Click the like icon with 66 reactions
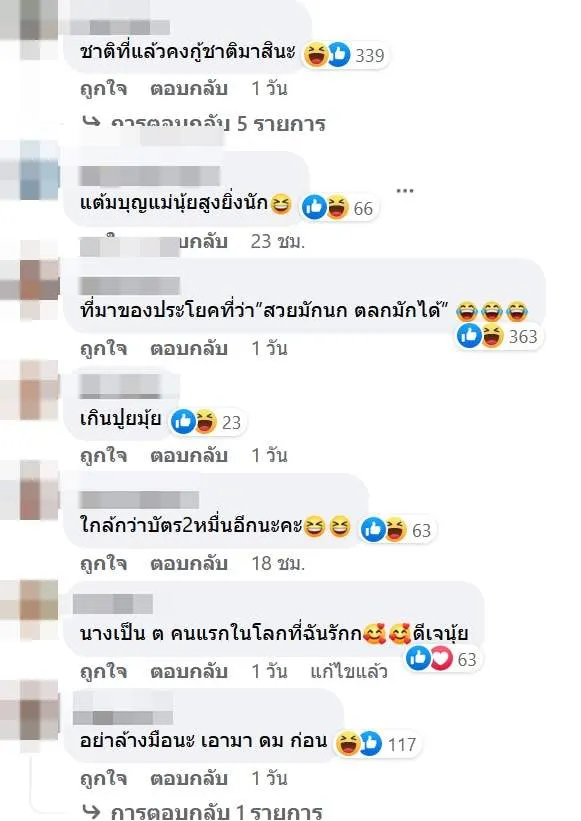This screenshot has width=581, height=821. [x=314, y=207]
